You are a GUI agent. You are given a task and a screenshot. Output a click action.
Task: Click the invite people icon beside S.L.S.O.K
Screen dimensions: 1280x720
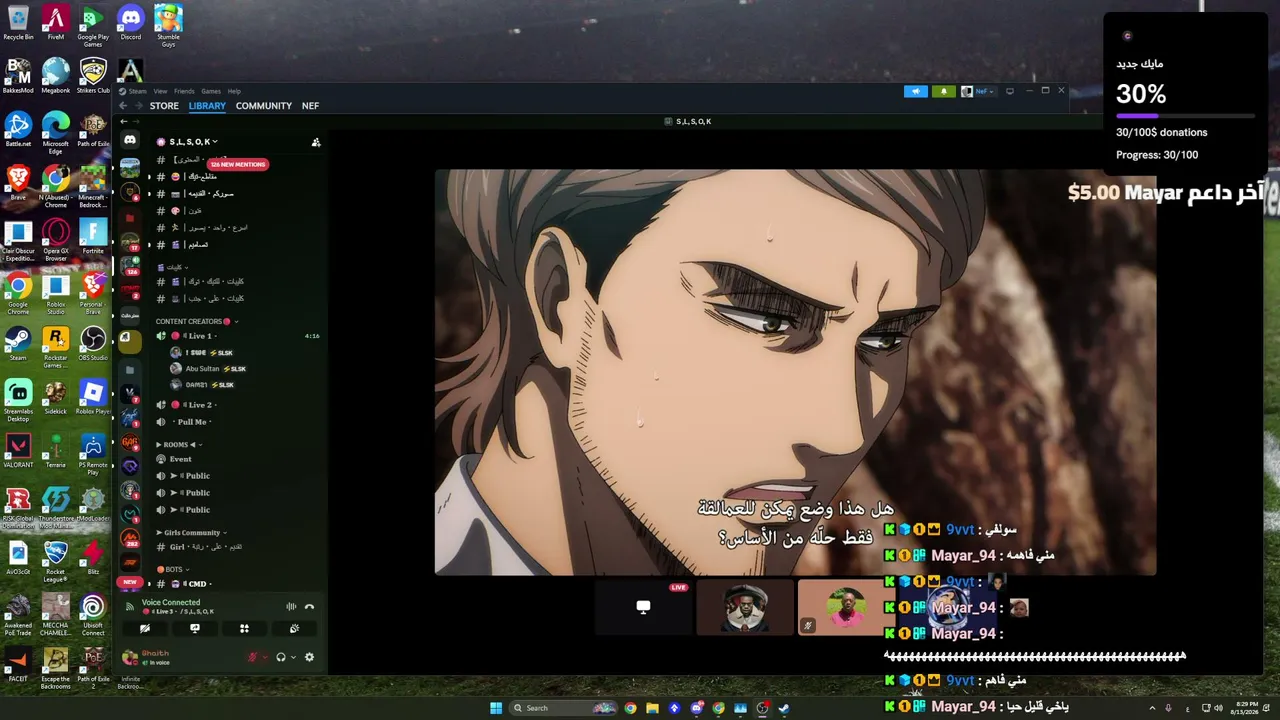[316, 142]
